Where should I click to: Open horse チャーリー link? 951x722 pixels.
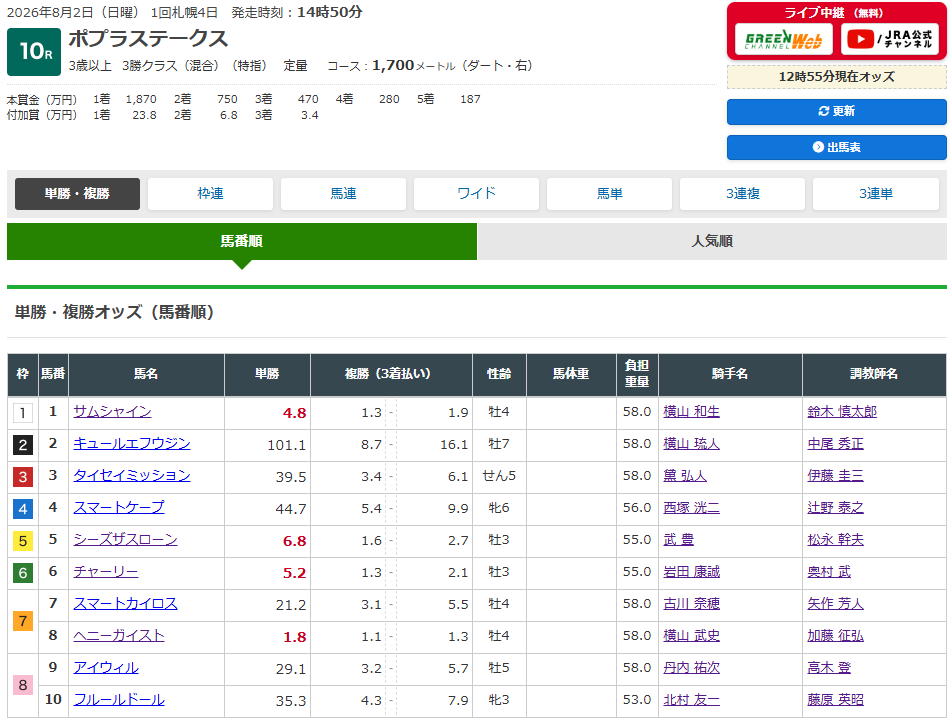coord(106,572)
